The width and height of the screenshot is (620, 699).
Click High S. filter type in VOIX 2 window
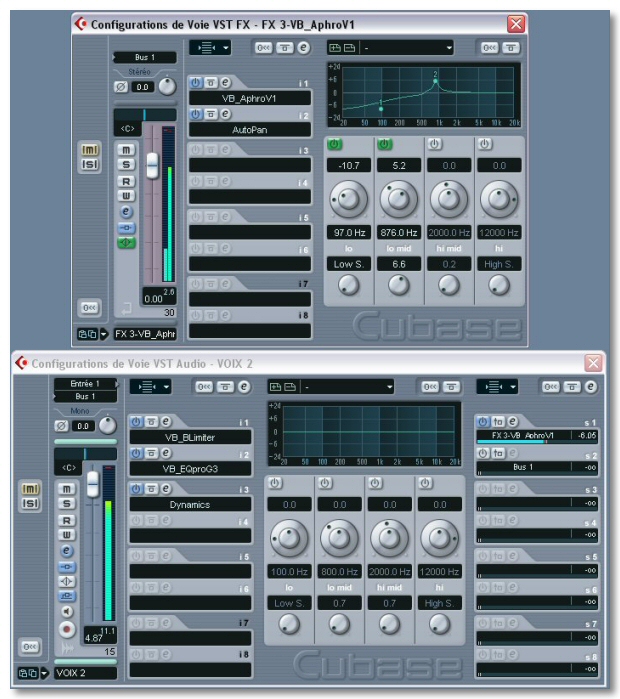tap(439, 603)
